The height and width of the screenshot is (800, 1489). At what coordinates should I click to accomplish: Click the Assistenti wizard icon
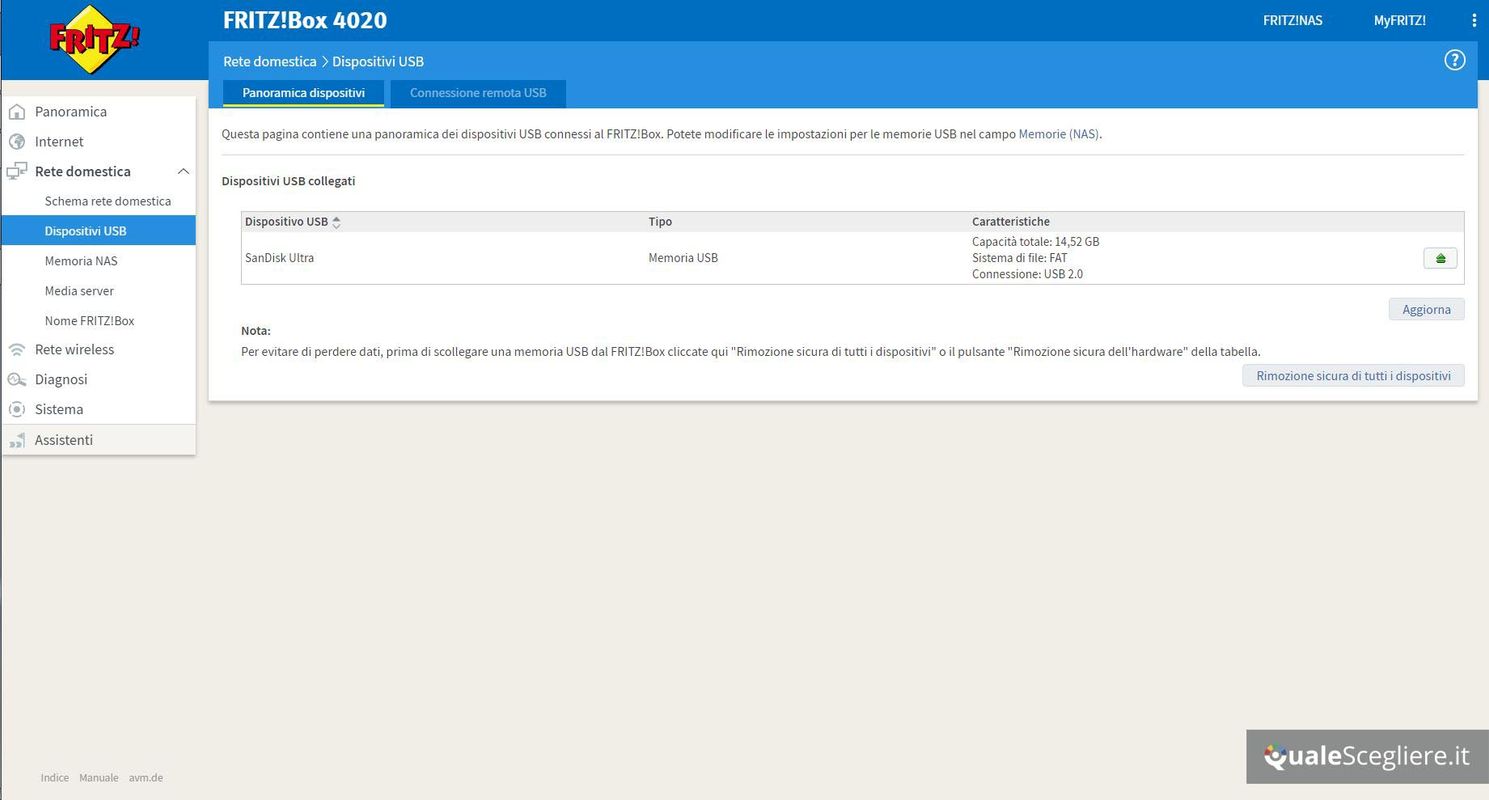click(x=17, y=440)
